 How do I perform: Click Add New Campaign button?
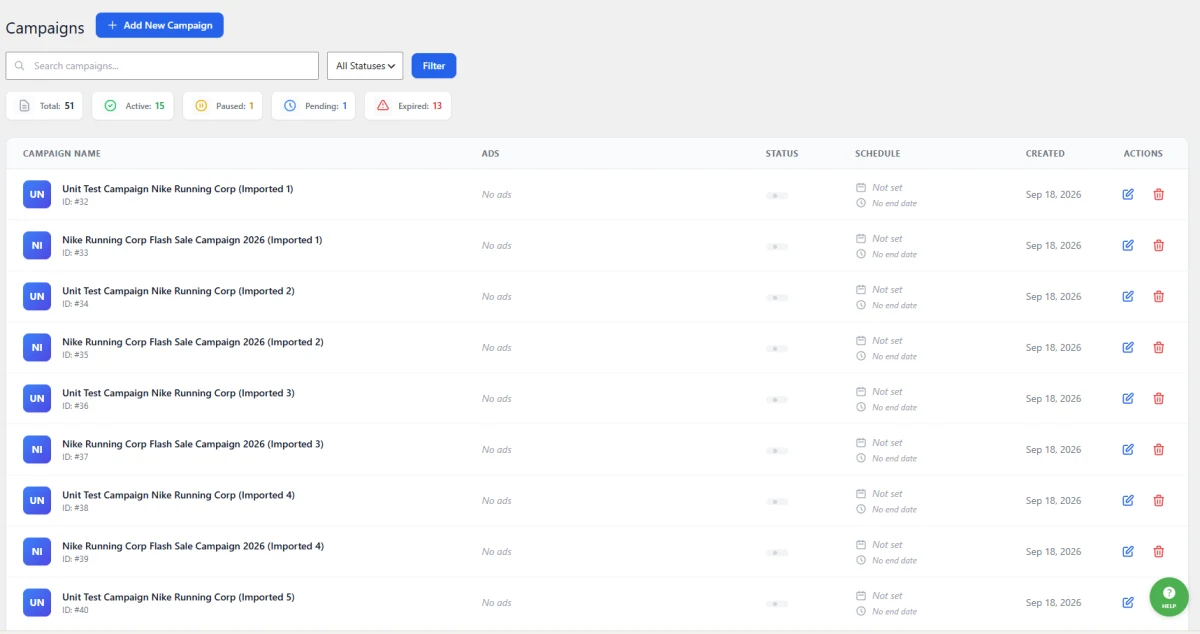click(x=160, y=25)
